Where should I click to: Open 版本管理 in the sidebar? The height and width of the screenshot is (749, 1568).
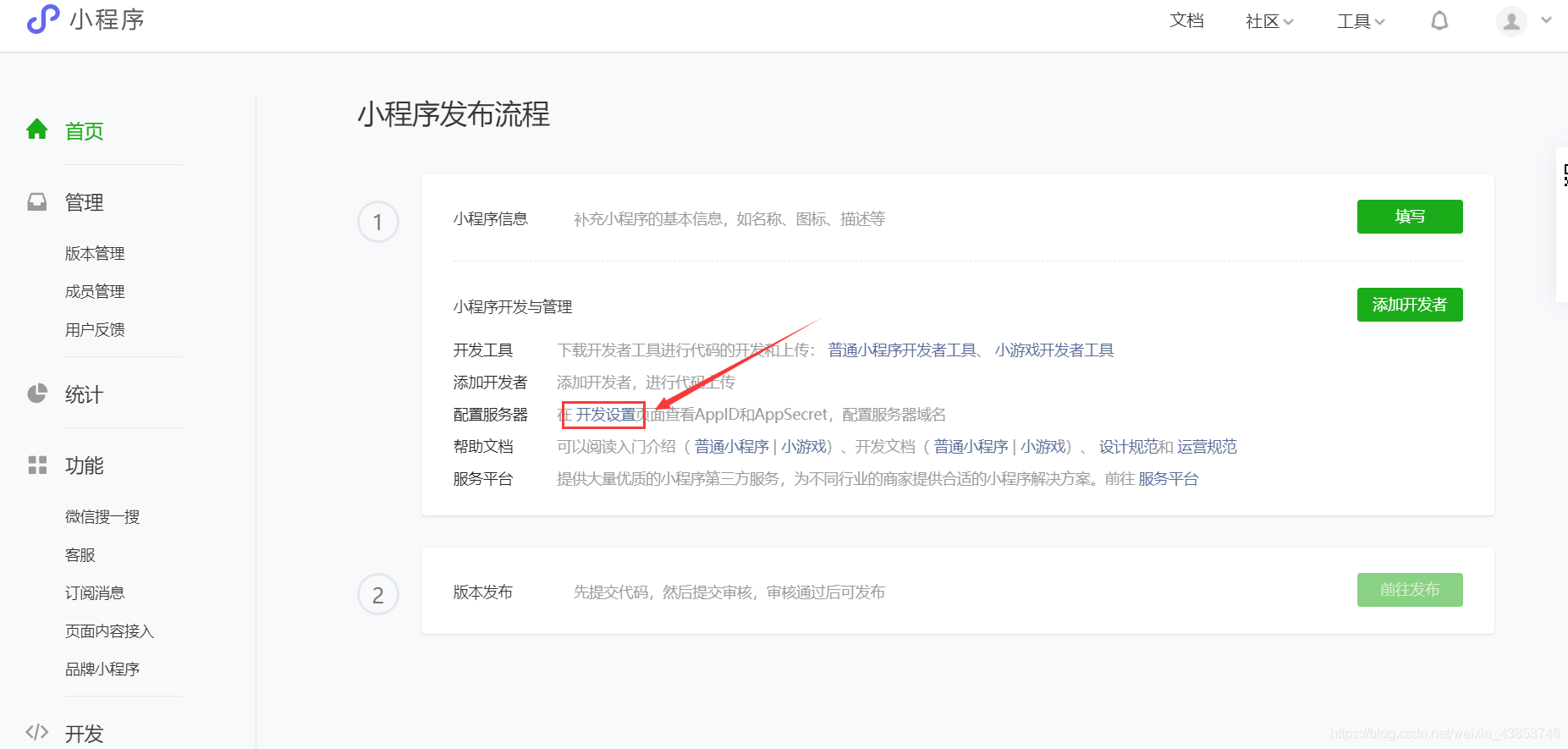pyautogui.click(x=95, y=253)
